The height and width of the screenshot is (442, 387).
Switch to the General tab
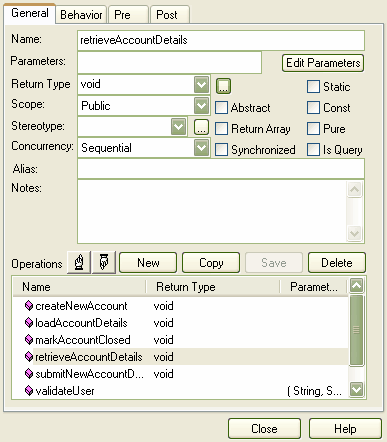point(30,13)
